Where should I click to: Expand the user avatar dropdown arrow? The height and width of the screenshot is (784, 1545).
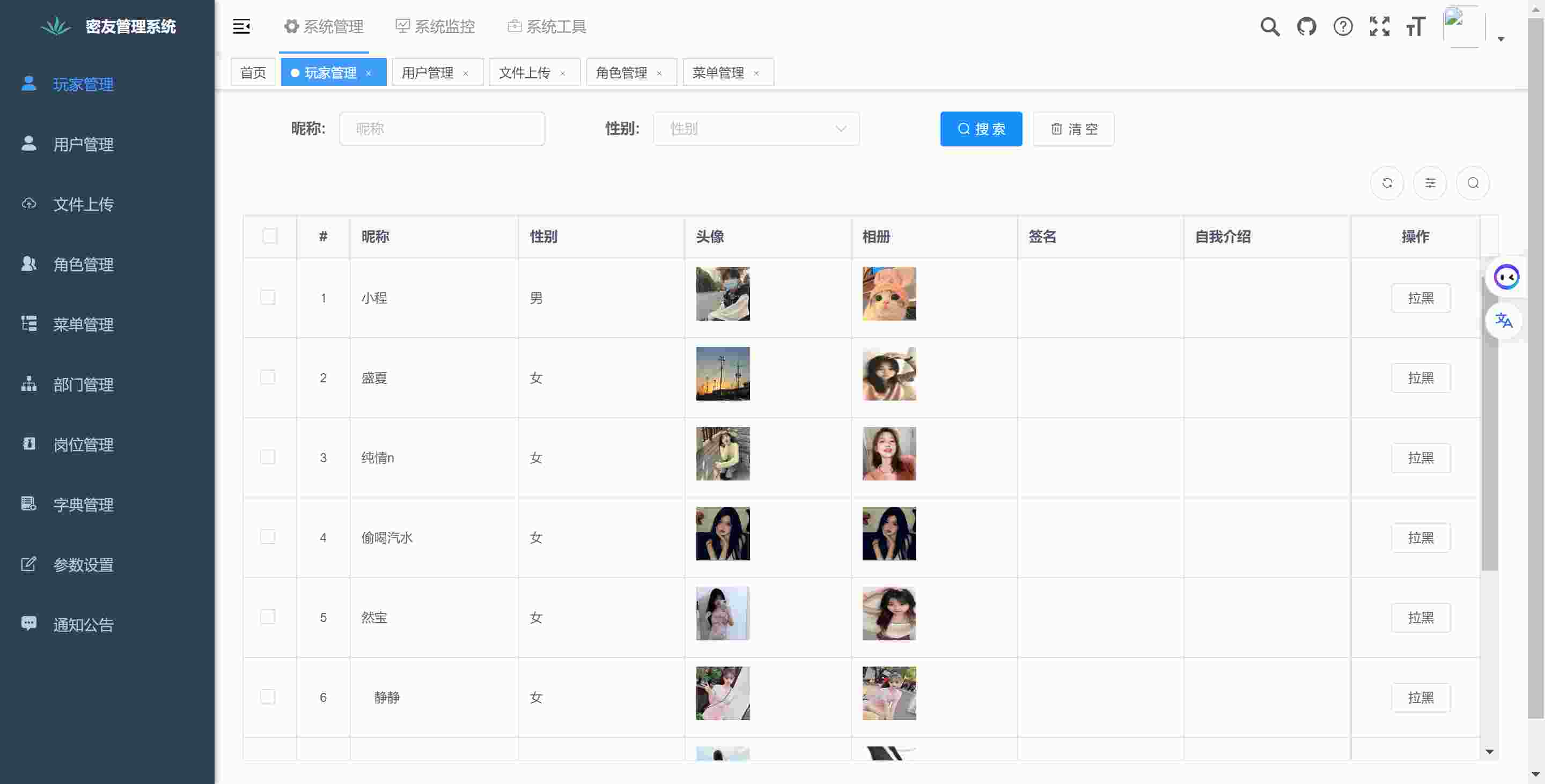click(1500, 39)
